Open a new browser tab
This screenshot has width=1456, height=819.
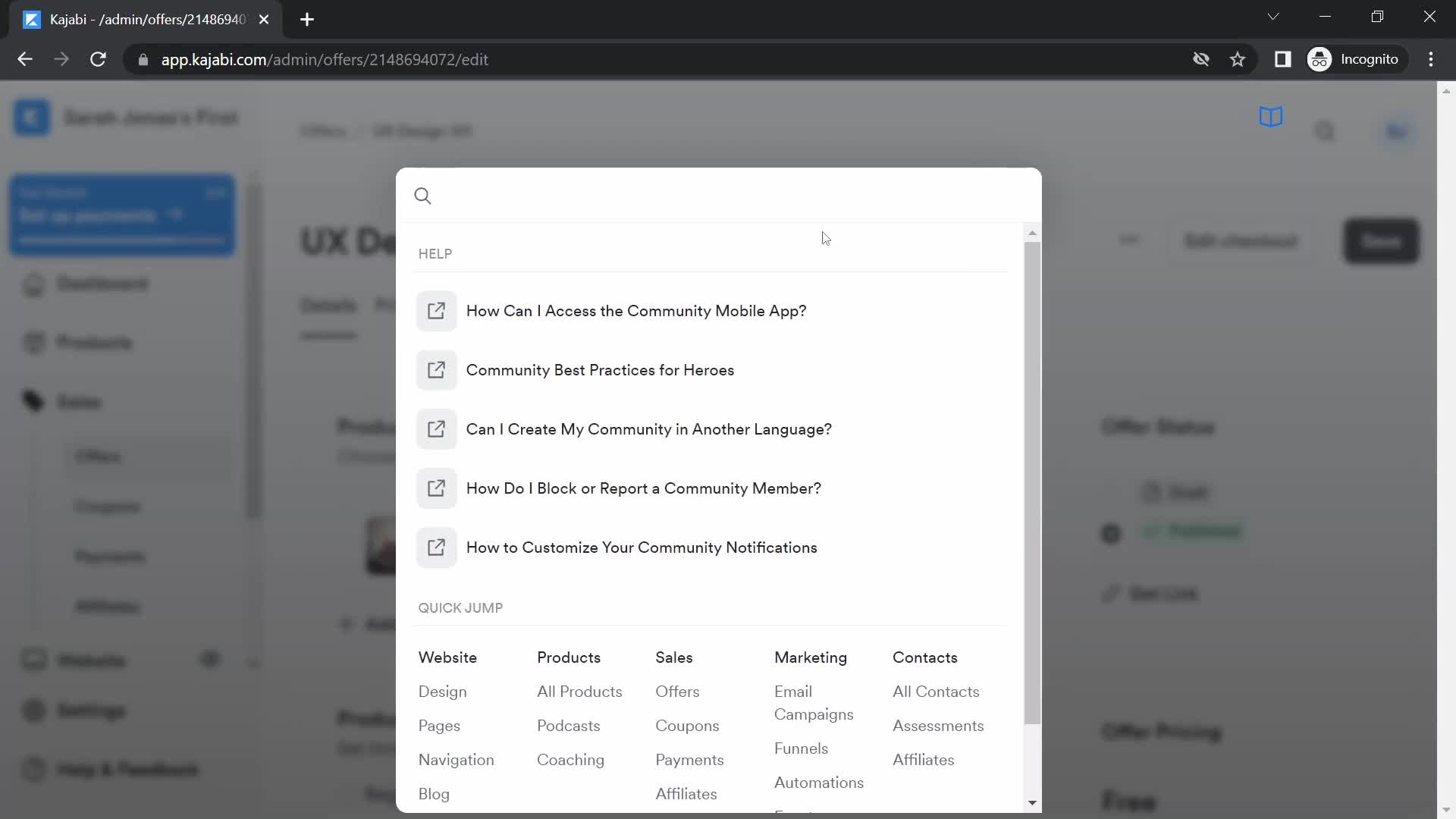[x=307, y=20]
